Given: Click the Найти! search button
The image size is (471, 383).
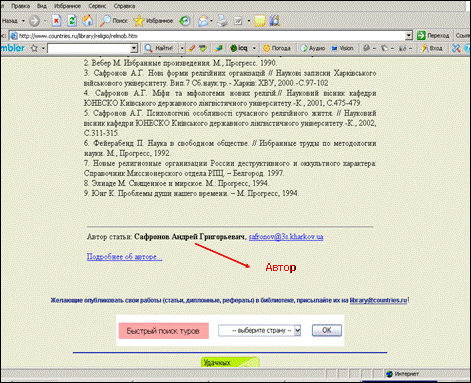Looking at the screenshot, I should (160, 48).
